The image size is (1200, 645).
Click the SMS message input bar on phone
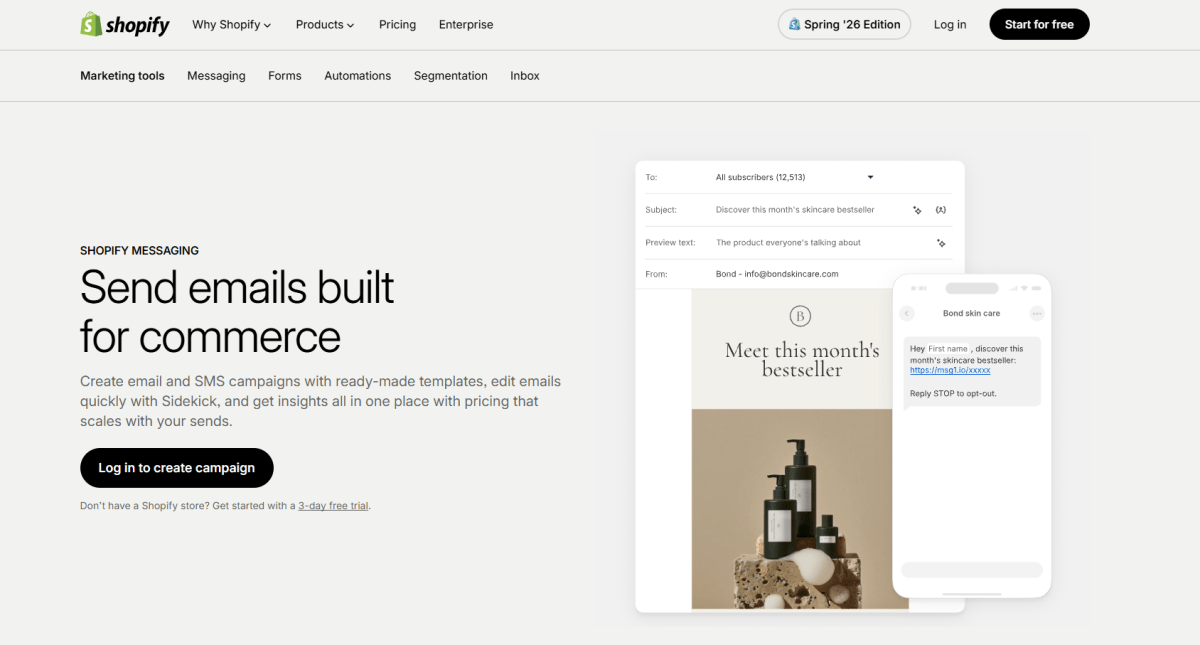click(972, 570)
